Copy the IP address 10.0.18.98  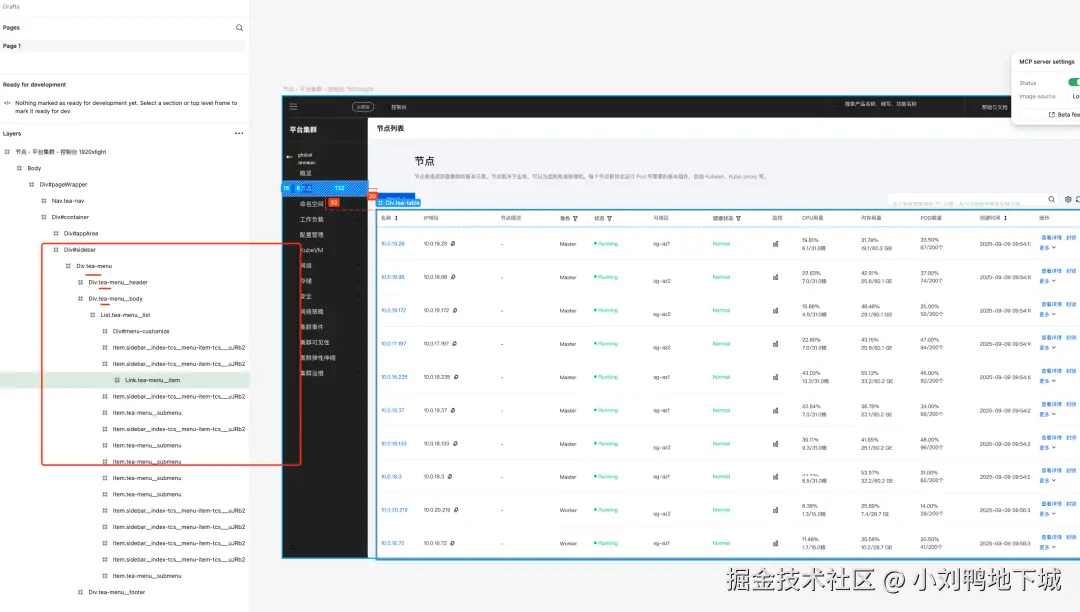(453, 277)
